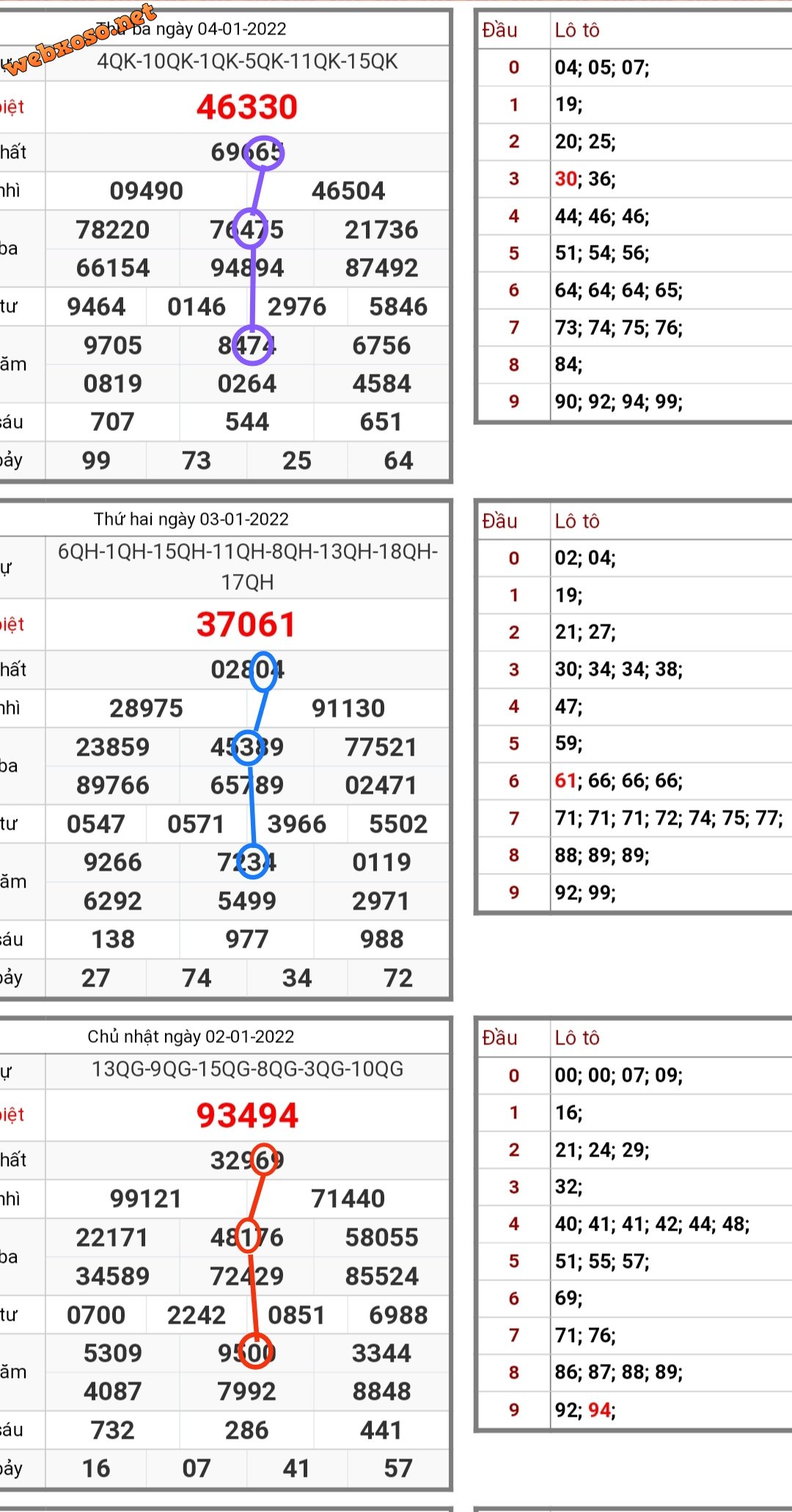Click the red special prize 37061
The image size is (792, 1512).
click(246, 624)
